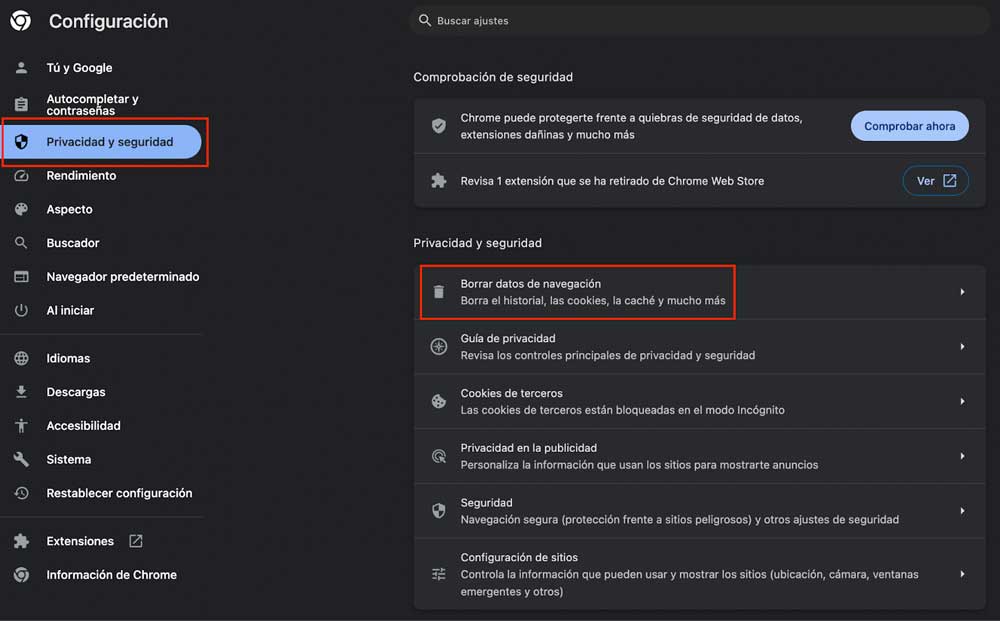This screenshot has width=1000, height=621.
Task: Open Configuración de sitios via its arrow
Action: tap(962, 574)
